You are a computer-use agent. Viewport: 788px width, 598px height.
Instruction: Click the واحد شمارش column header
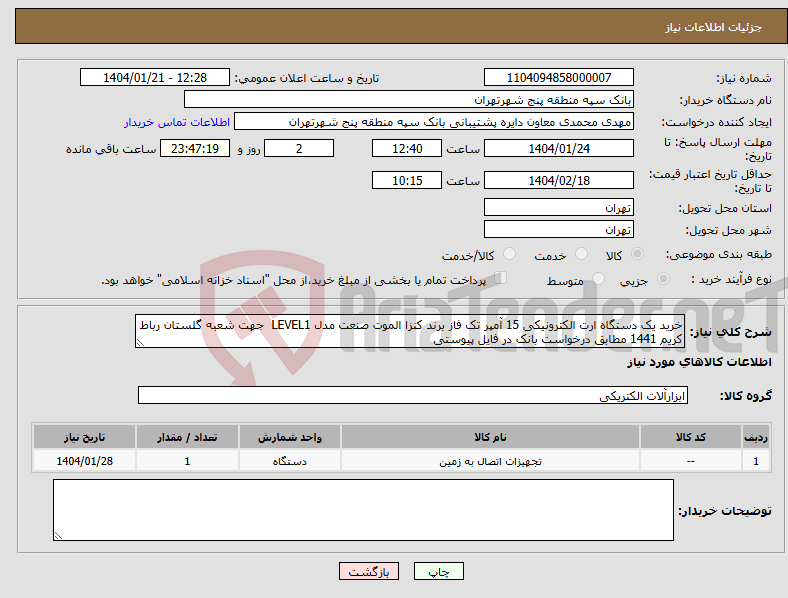click(x=290, y=437)
